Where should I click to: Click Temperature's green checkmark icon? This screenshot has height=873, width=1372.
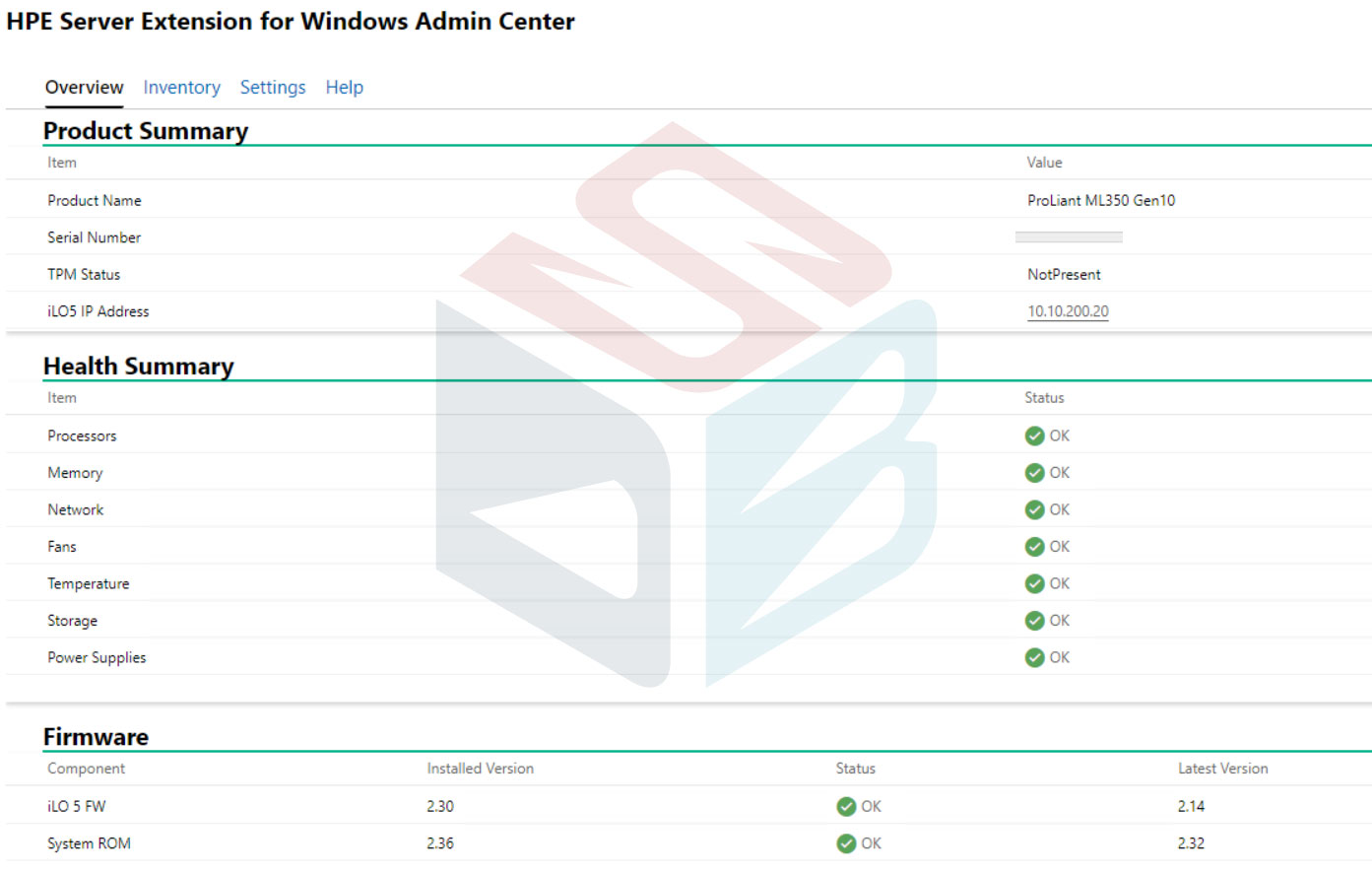click(1035, 583)
